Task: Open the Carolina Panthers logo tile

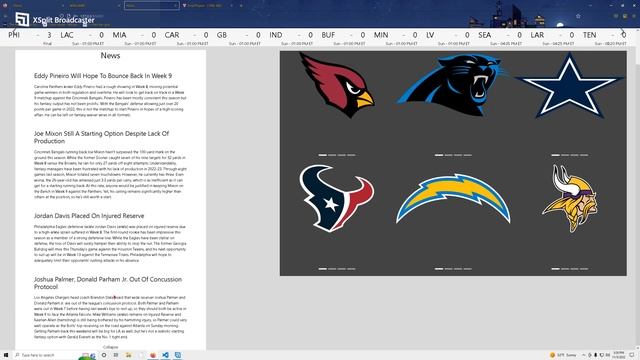Action: pos(453,85)
